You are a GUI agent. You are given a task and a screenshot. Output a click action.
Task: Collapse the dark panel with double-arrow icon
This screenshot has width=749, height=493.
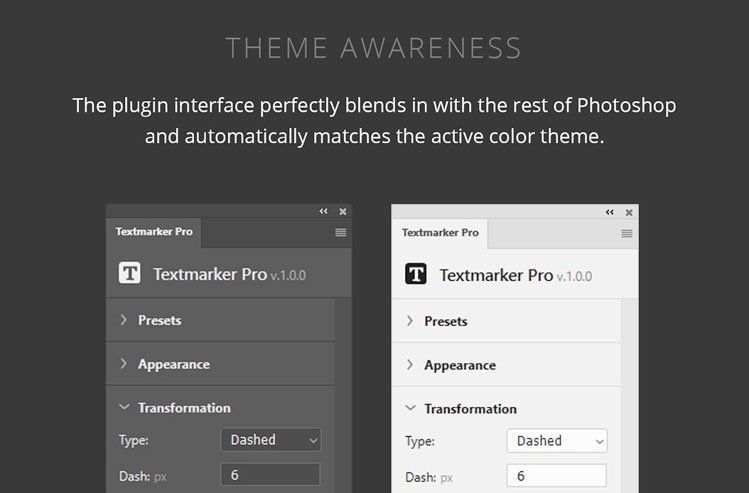pos(323,212)
